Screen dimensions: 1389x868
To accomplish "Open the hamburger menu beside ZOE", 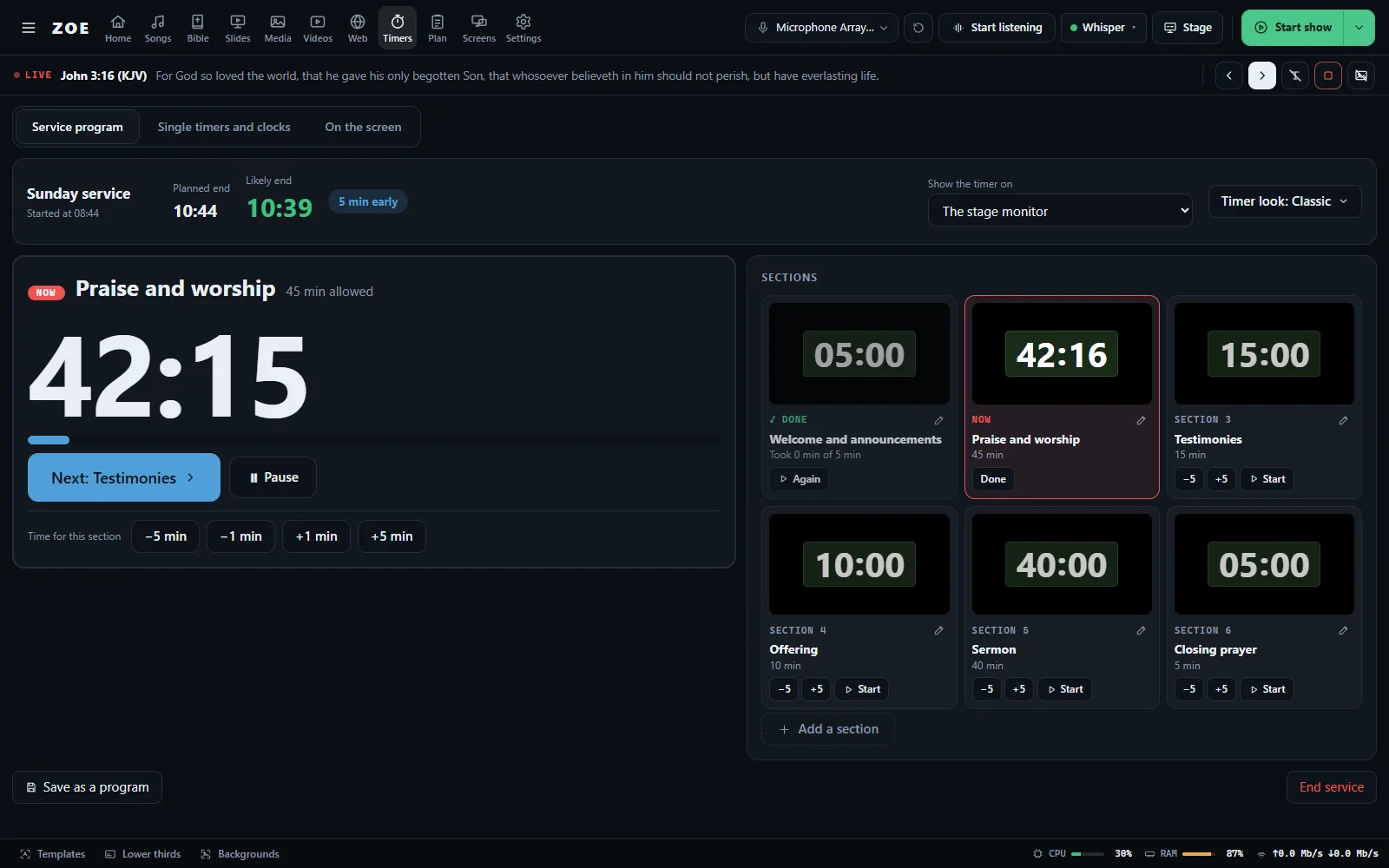I will [x=29, y=28].
